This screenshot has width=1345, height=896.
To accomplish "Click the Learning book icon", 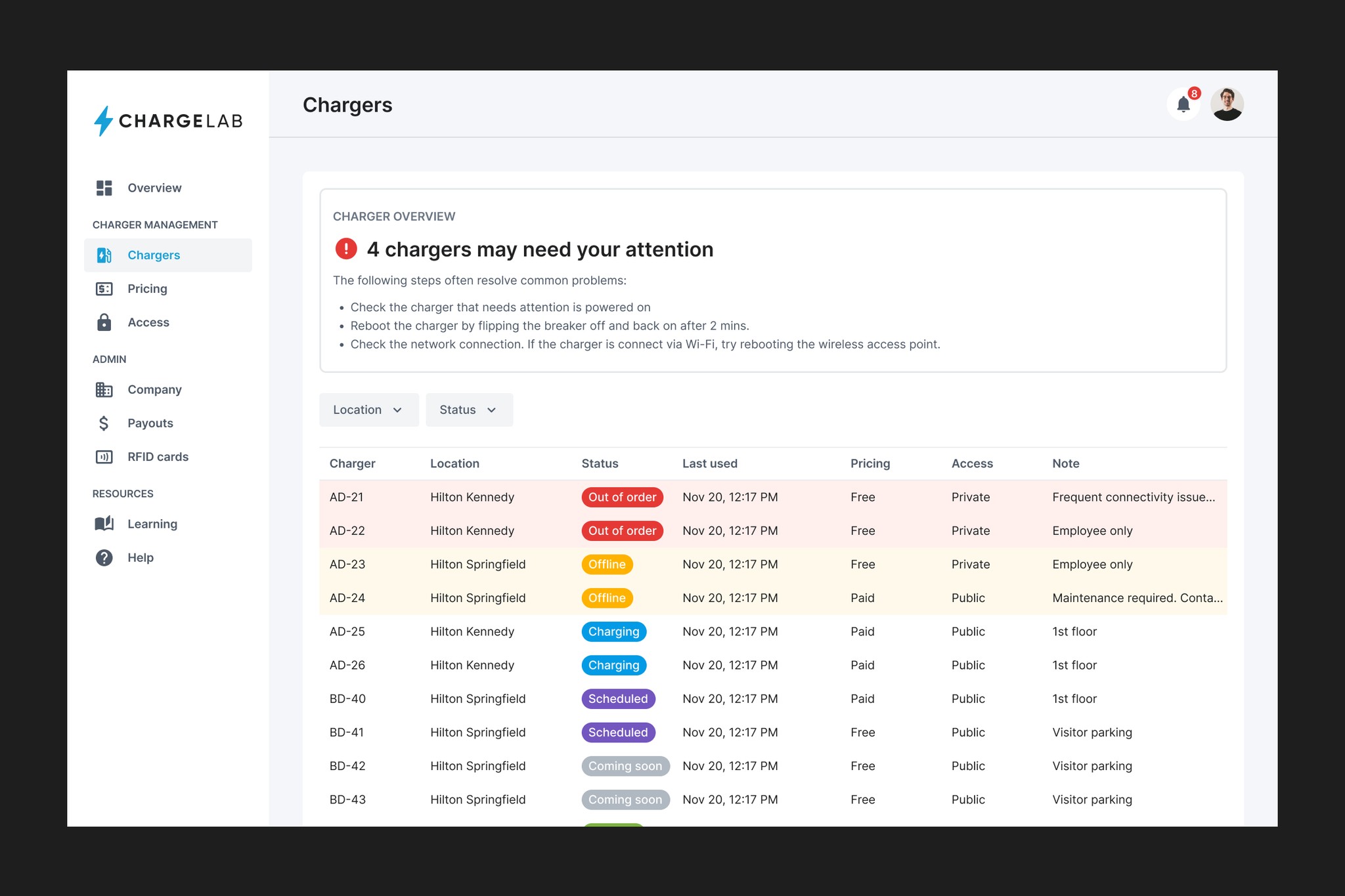I will (x=104, y=524).
